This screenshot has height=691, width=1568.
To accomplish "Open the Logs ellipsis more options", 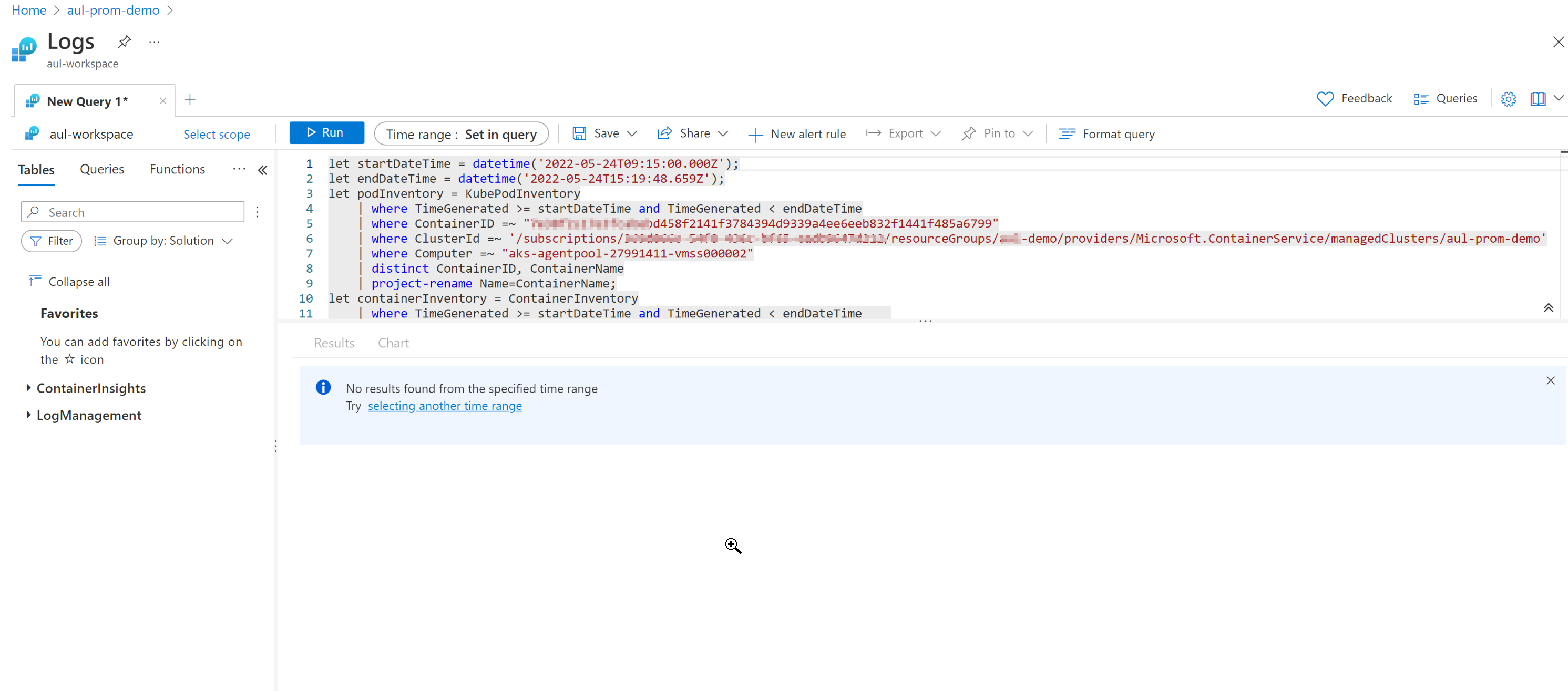I will pos(154,42).
